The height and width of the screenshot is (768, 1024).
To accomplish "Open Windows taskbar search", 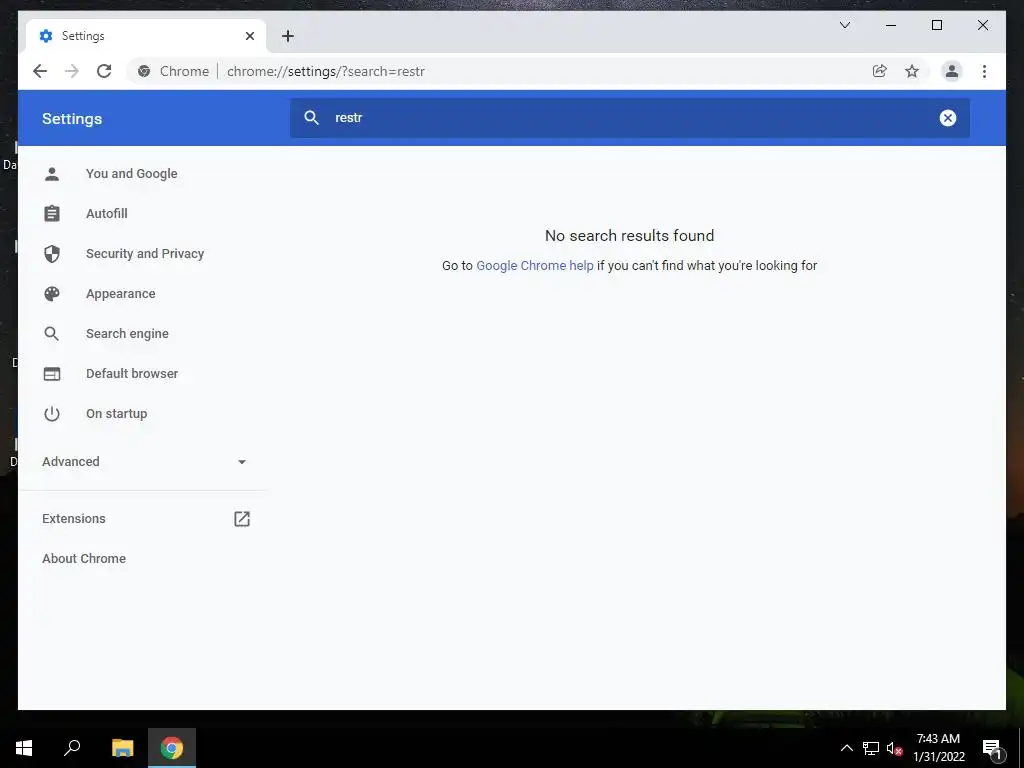I will [x=72, y=748].
